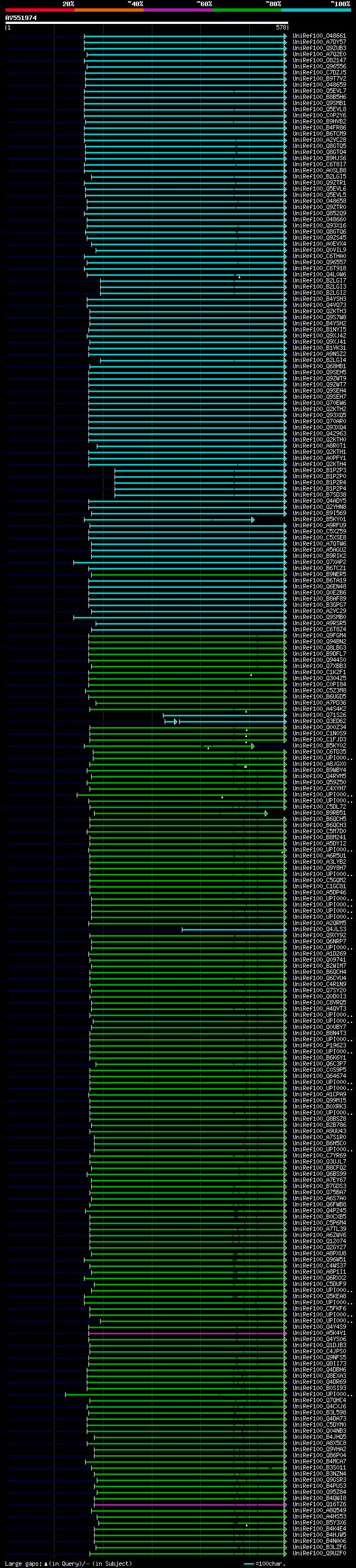Select hit label UniRef100_A0EVX4
This screenshot has width=356, height=1568.
click(319, 244)
